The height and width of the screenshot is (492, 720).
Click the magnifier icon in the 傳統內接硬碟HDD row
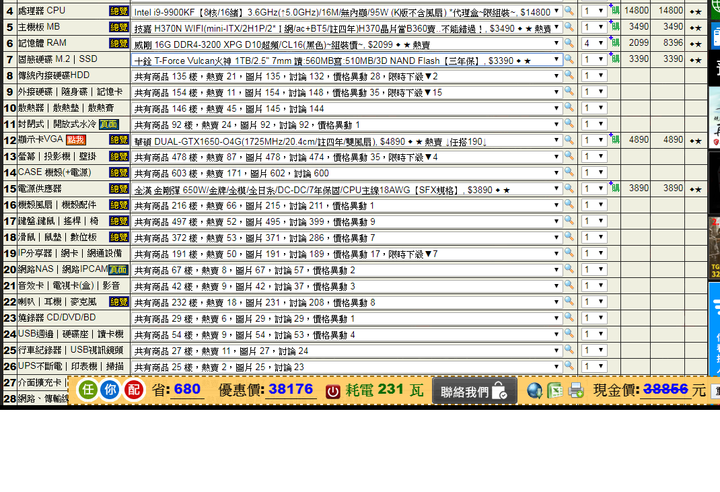coord(569,75)
